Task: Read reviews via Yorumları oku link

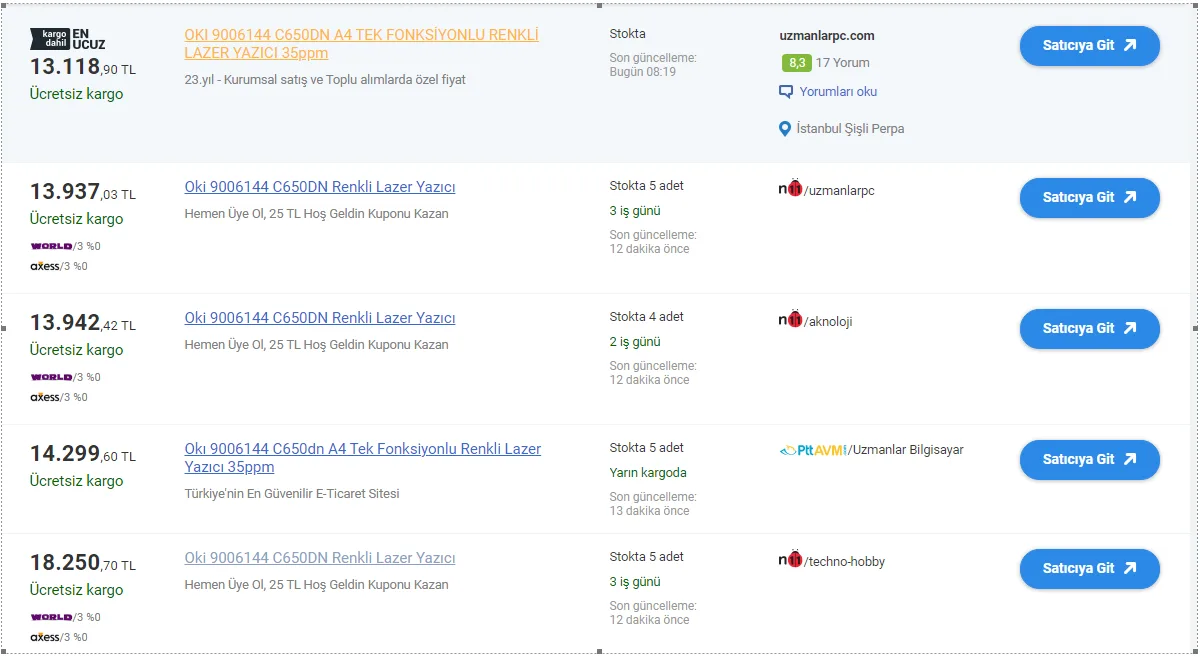Action: [x=838, y=91]
